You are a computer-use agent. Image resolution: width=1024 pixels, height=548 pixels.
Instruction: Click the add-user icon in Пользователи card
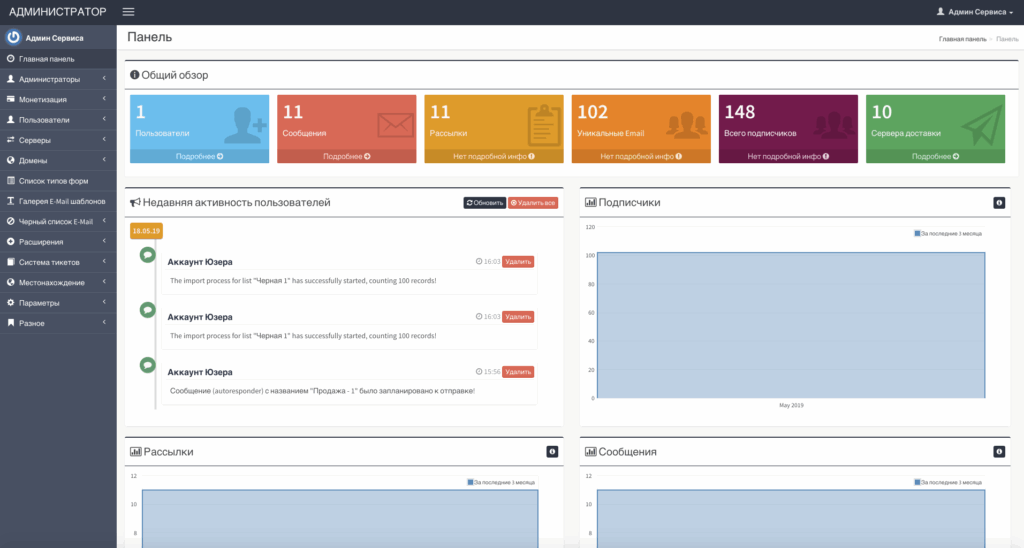245,125
